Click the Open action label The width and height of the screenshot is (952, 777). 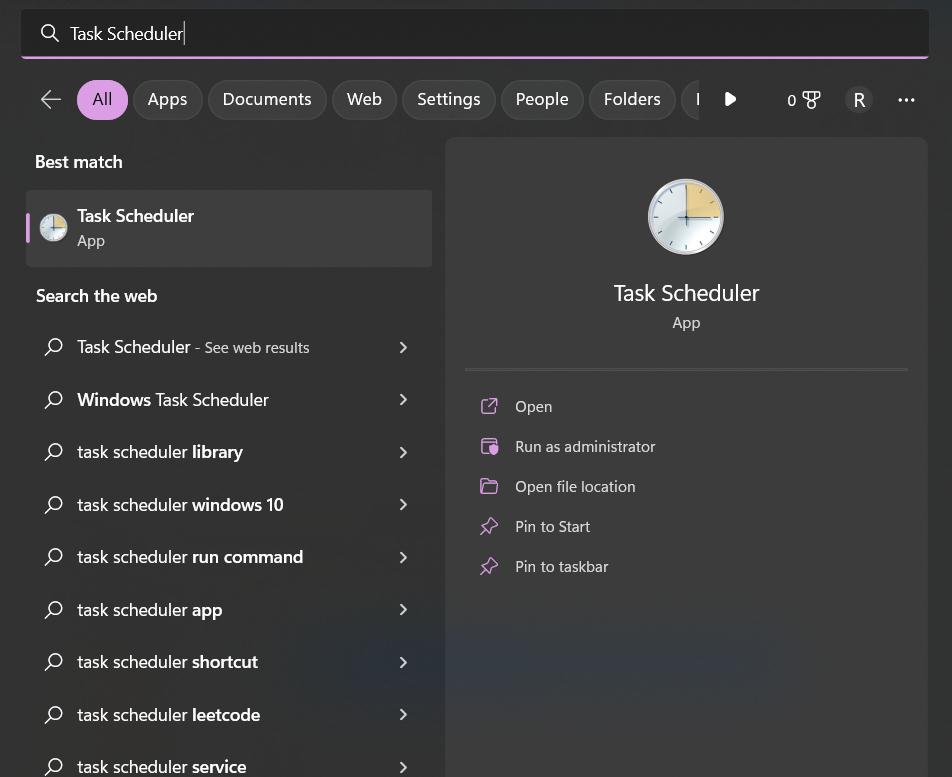click(534, 407)
